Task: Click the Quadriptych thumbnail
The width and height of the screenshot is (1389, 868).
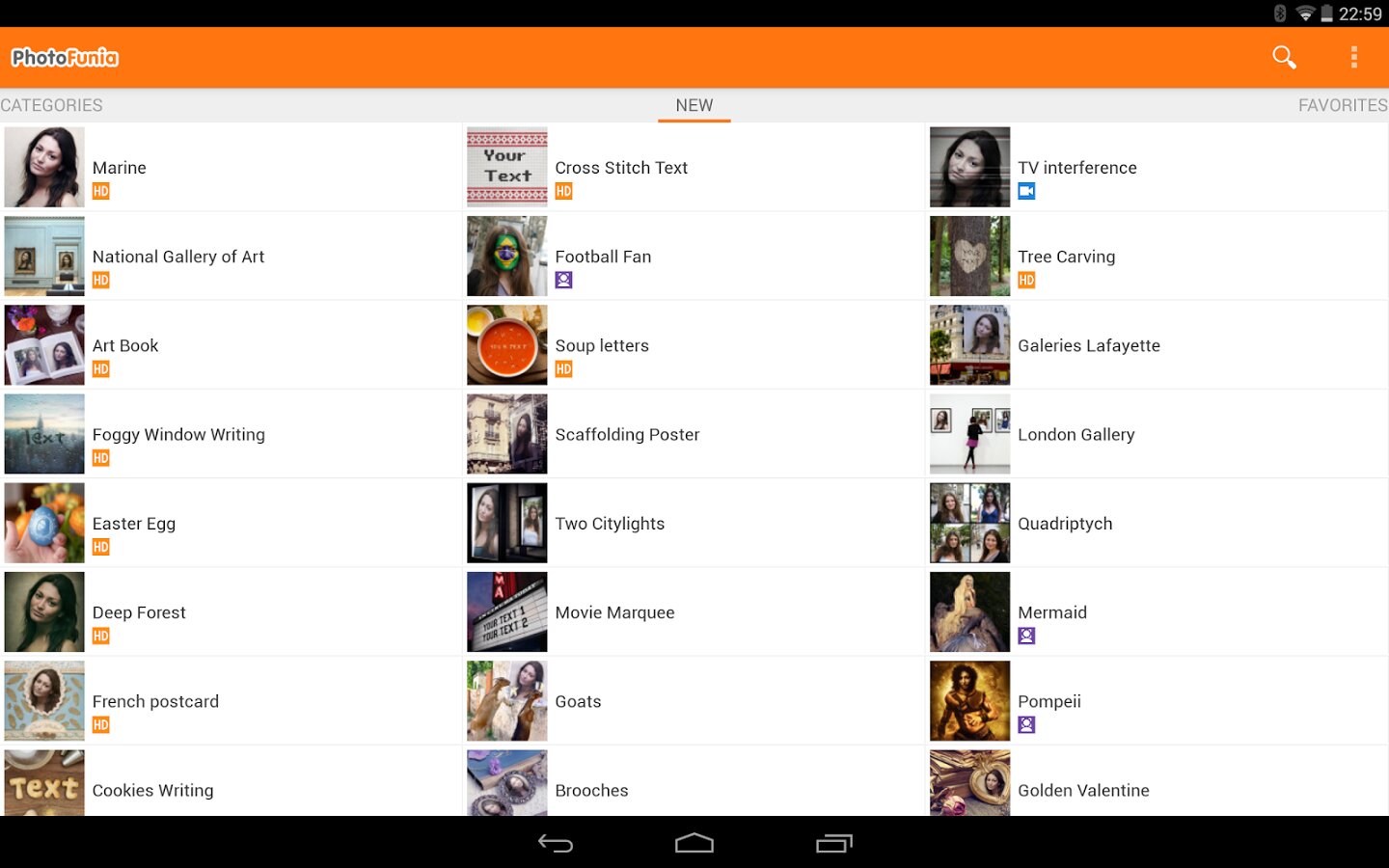Action: coord(969,524)
